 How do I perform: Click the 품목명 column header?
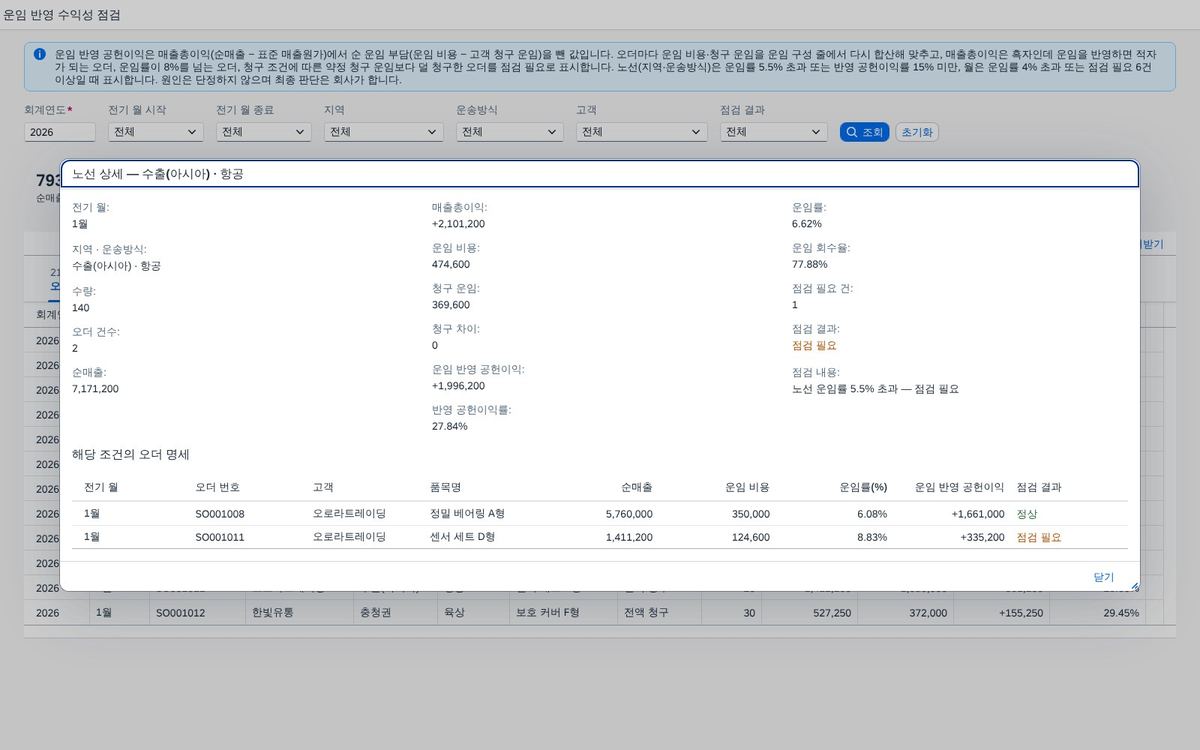click(x=445, y=488)
